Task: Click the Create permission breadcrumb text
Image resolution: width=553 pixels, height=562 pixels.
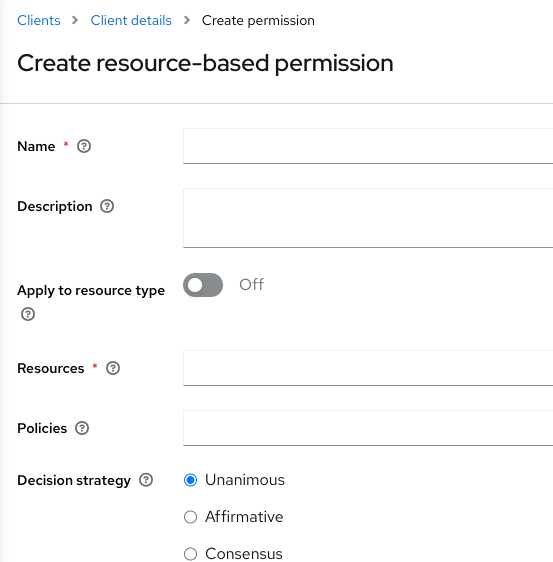Action: coord(258,20)
